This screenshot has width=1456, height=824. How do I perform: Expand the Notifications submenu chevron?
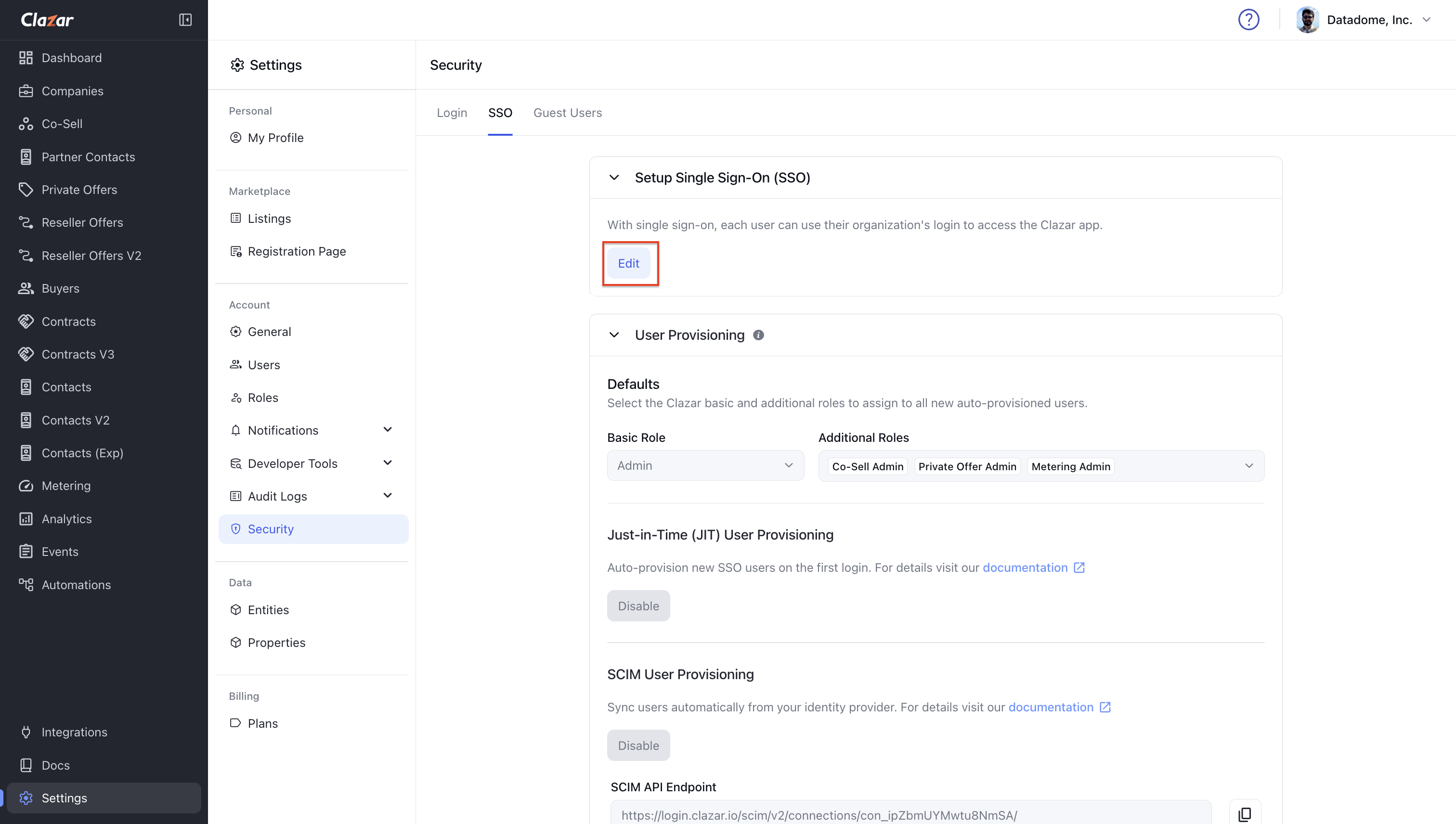point(388,429)
